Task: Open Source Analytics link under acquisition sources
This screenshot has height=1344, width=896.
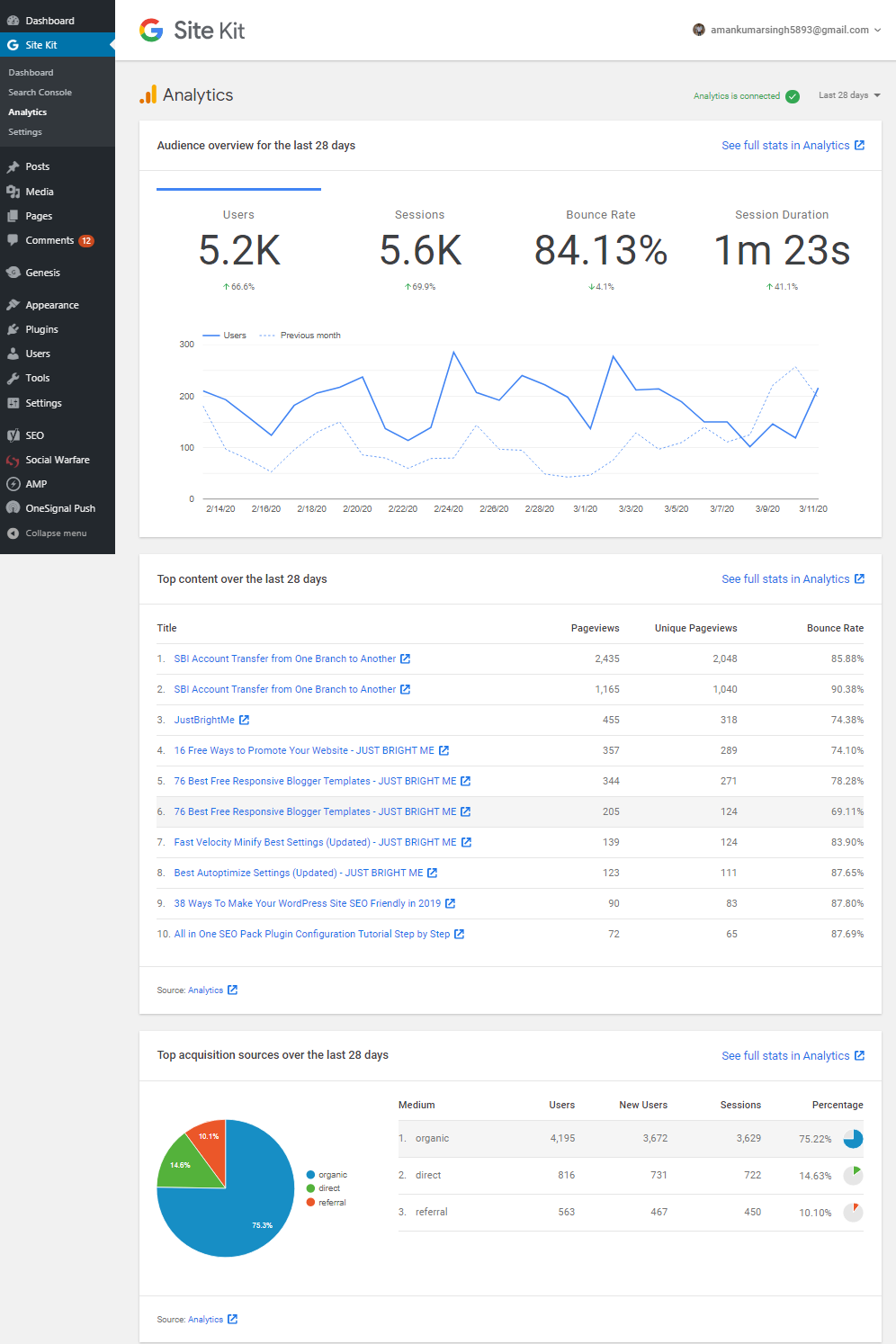Action: point(212,1319)
